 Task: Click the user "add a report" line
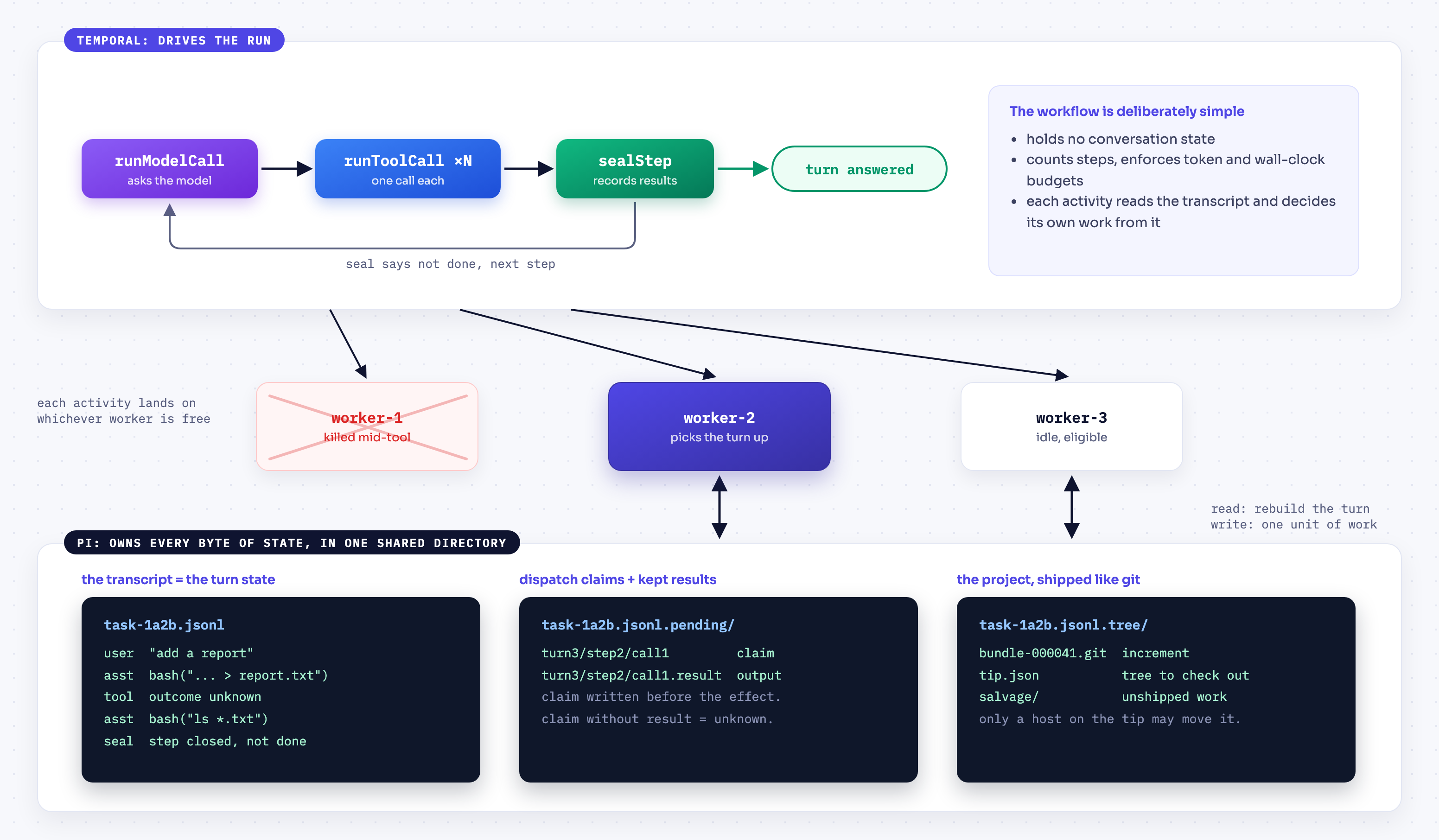pos(178,653)
